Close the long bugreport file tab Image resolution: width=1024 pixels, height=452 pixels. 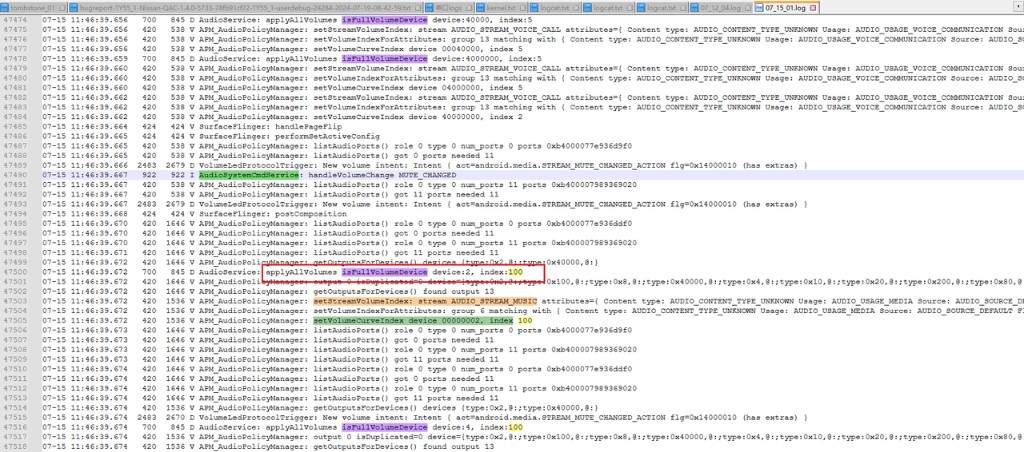(x=417, y=8)
